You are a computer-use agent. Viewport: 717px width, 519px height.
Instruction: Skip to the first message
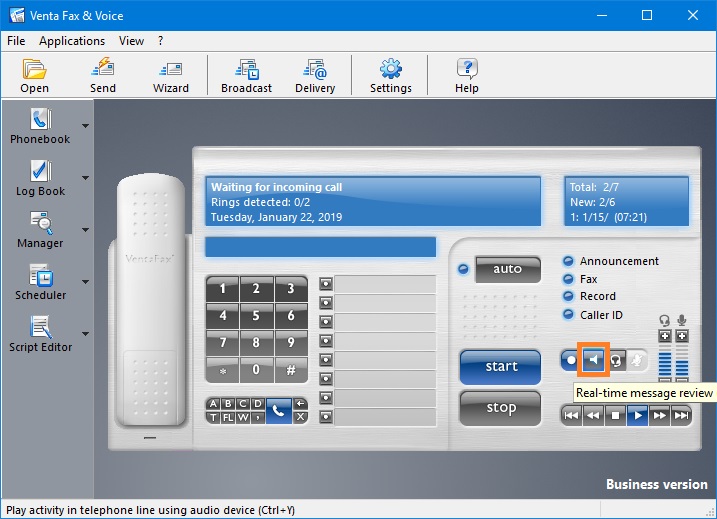[x=571, y=415]
